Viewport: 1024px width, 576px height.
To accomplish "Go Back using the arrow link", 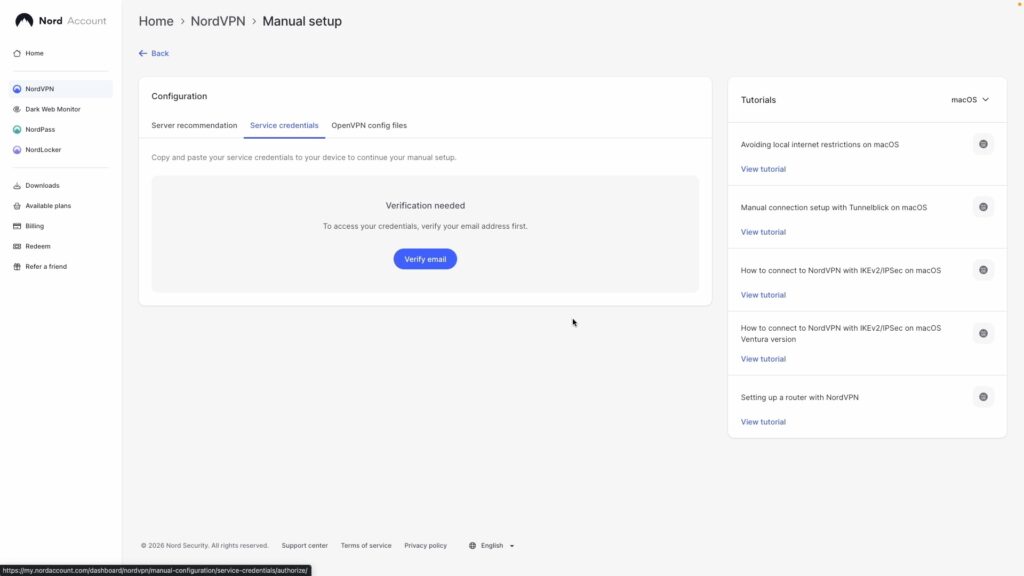I will [154, 53].
